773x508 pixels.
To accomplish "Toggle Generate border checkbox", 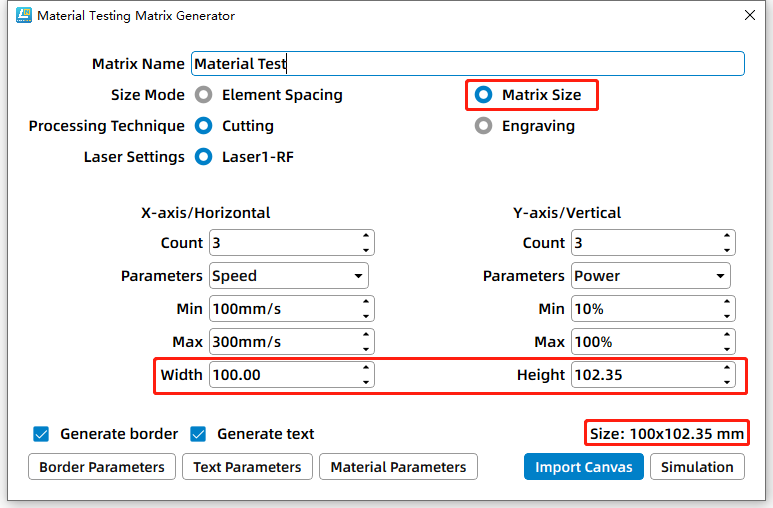I will [41, 434].
